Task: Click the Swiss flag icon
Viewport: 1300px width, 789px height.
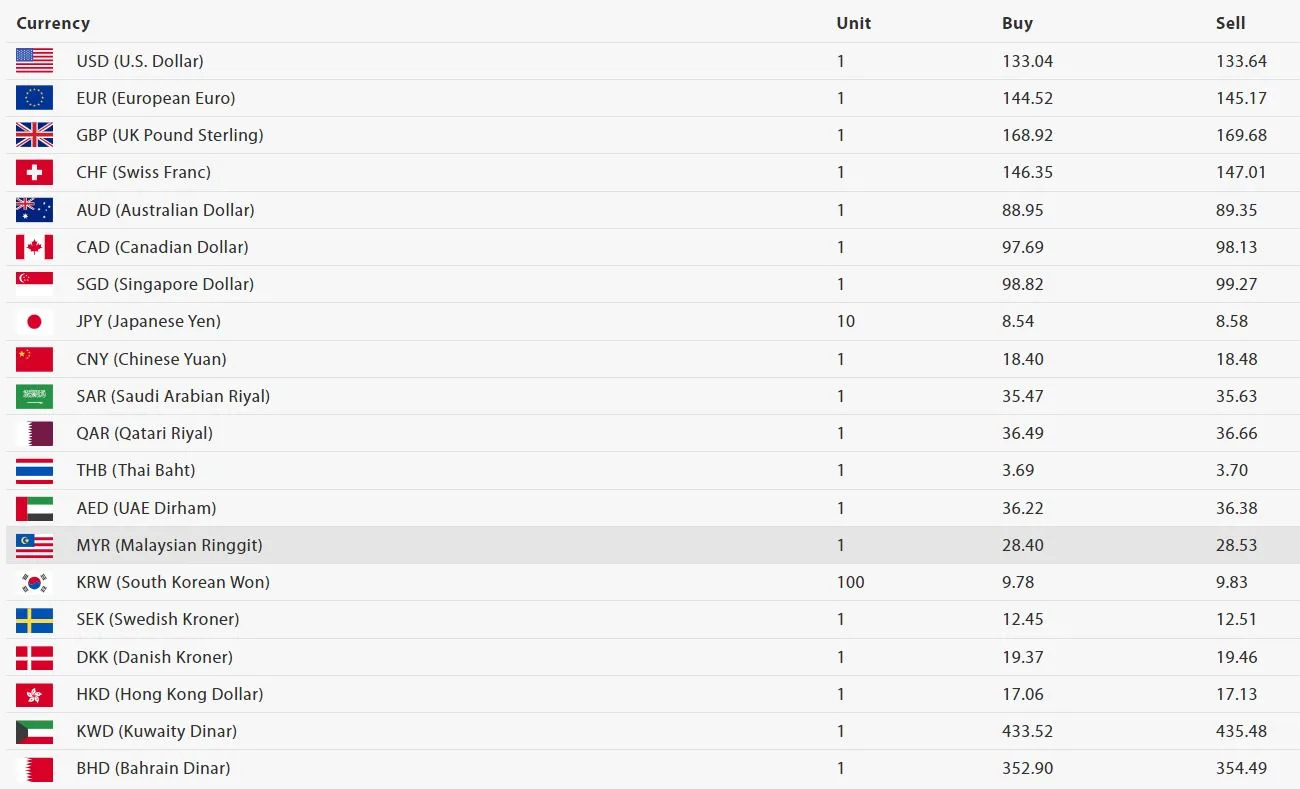Action: click(x=34, y=172)
